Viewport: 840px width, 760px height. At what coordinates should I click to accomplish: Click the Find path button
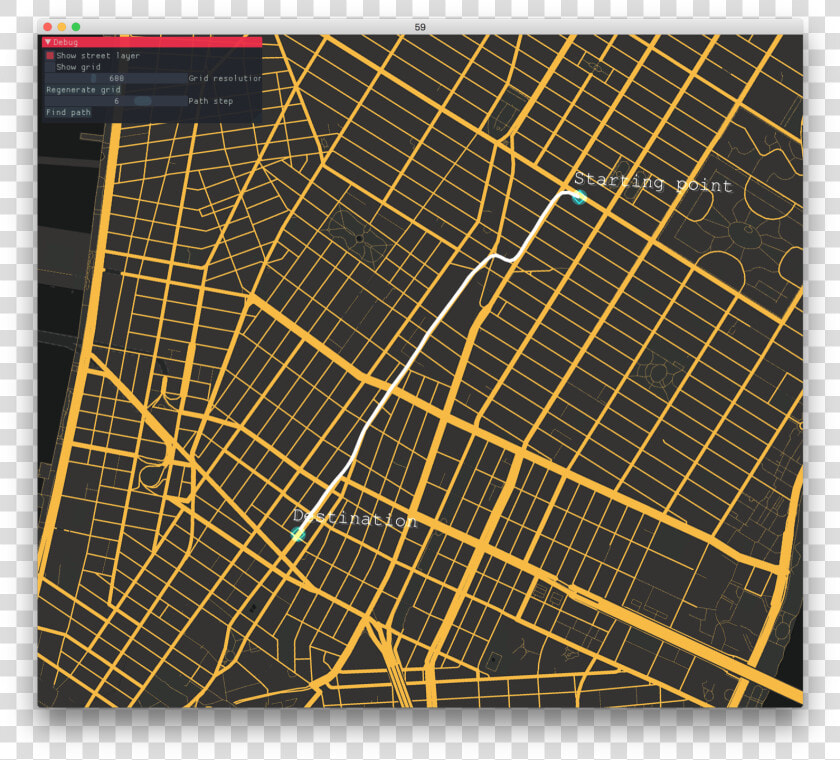(68, 112)
